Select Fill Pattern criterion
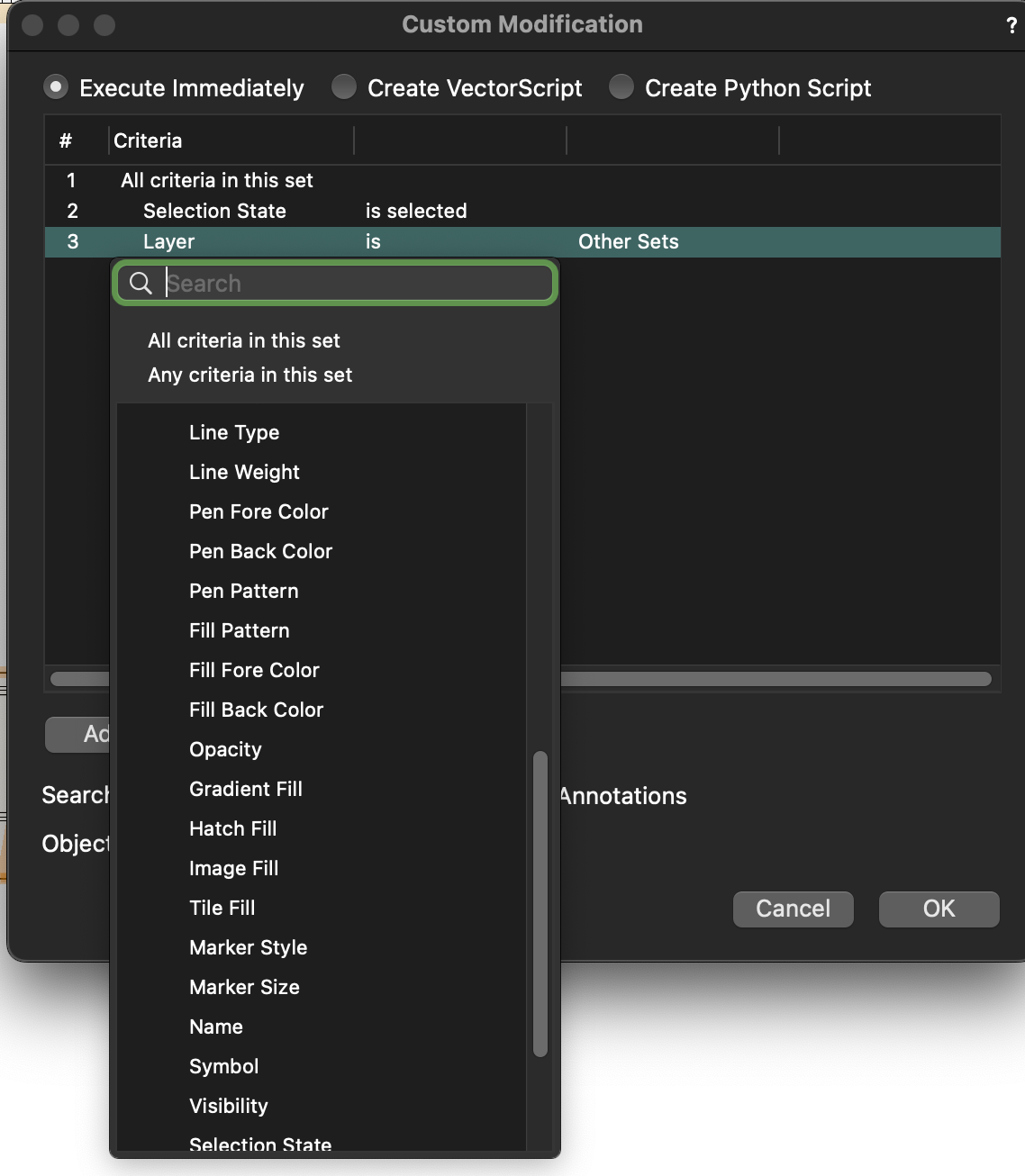The width and height of the screenshot is (1025, 1176). pos(239,630)
